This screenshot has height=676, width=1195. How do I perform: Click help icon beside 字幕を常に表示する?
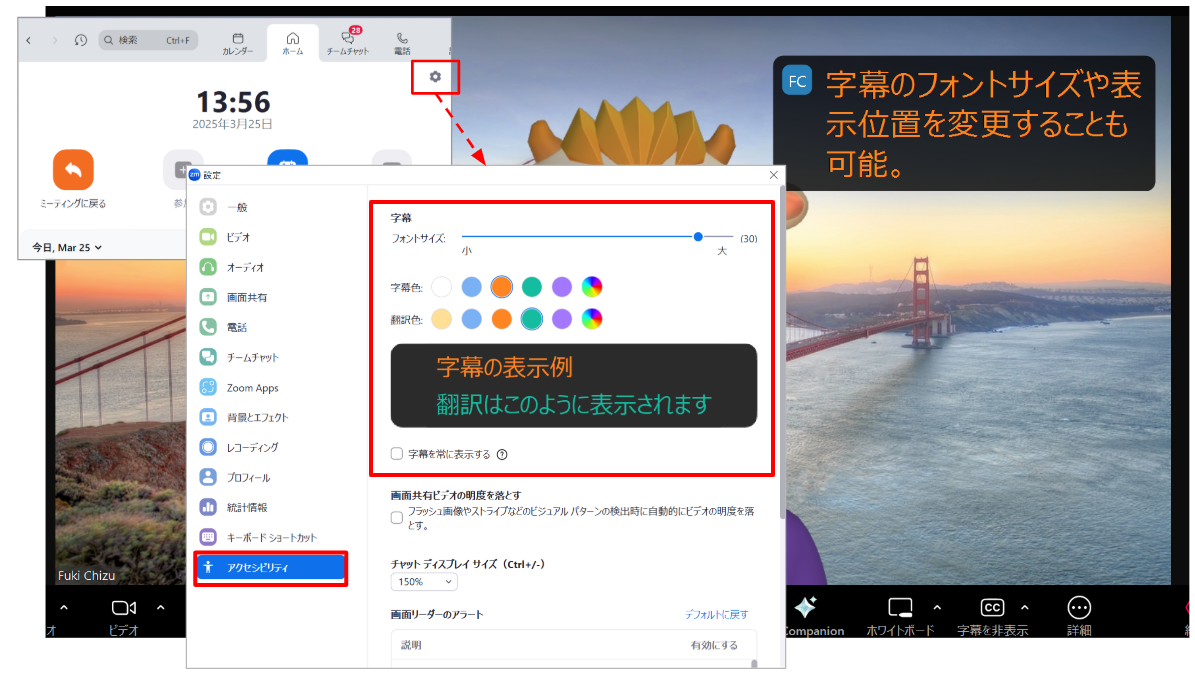(x=502, y=454)
